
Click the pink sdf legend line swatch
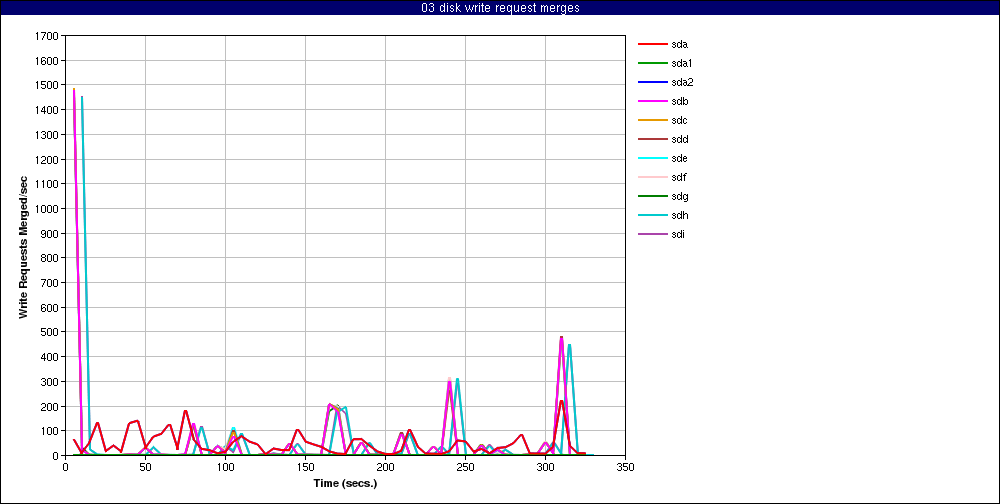point(652,177)
